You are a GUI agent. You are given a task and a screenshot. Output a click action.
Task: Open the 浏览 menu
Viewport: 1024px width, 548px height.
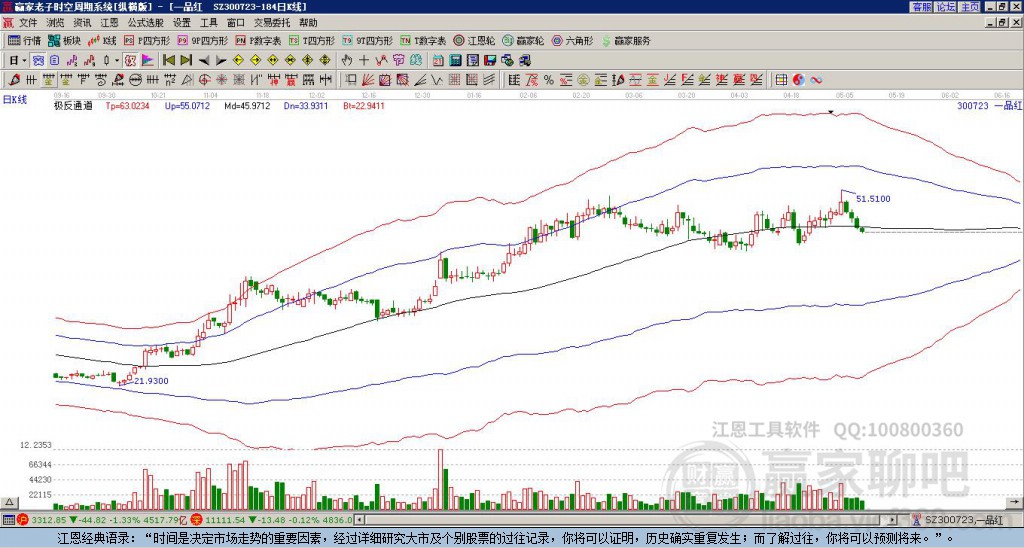(56, 23)
